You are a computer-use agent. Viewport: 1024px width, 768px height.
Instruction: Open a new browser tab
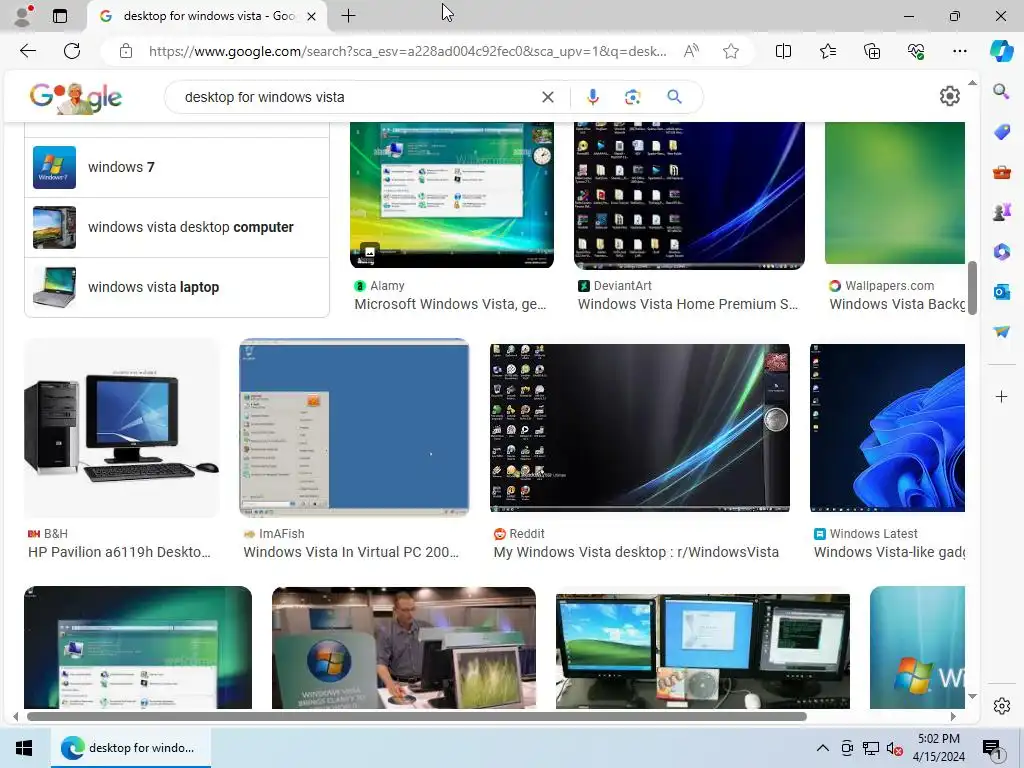point(349,16)
